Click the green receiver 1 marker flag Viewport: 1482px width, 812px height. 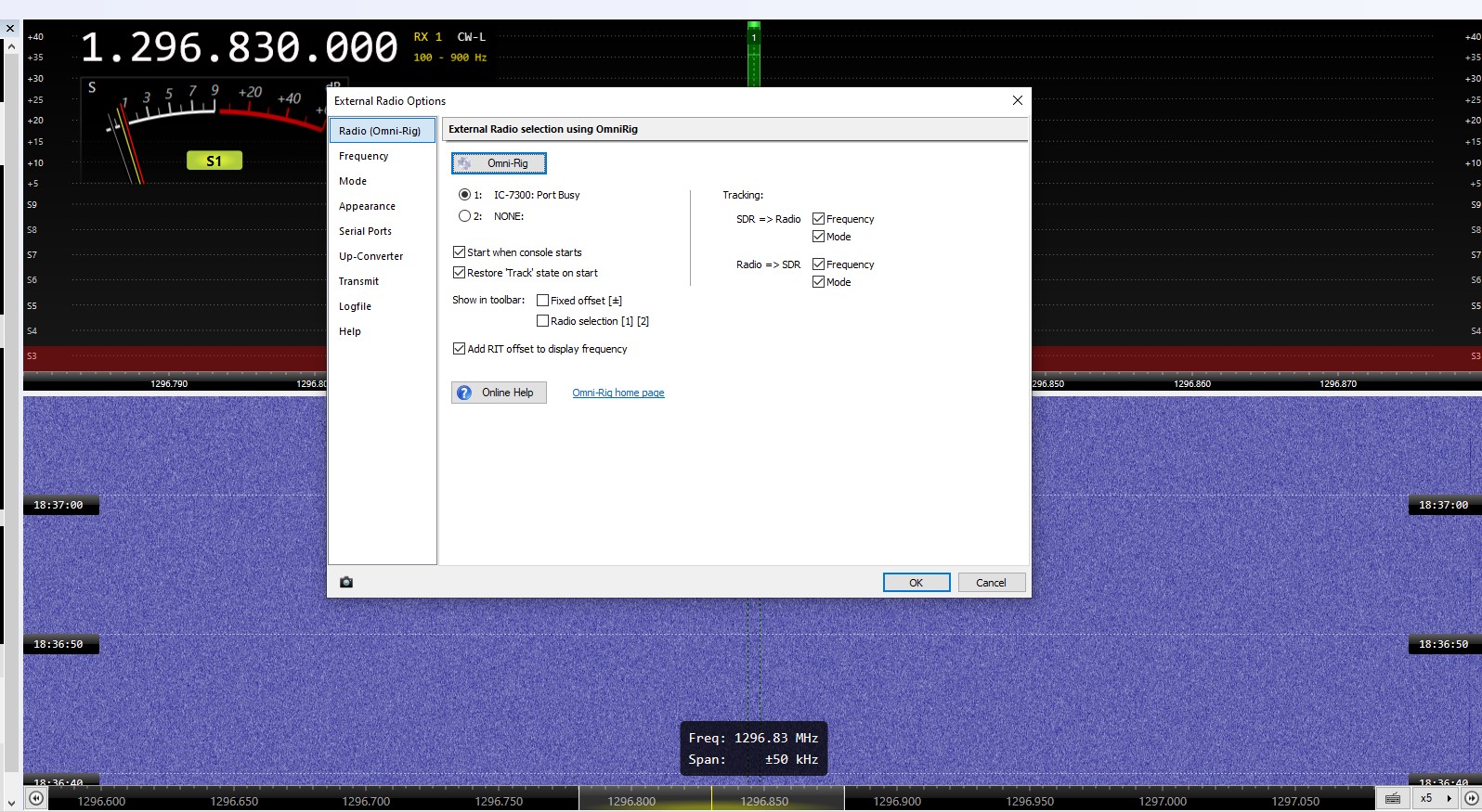pyautogui.click(x=754, y=35)
